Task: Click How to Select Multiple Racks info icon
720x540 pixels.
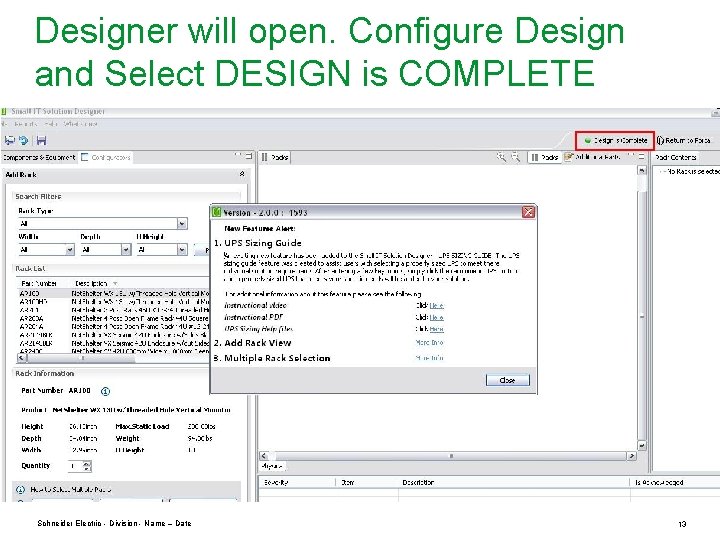Action: 20,489
